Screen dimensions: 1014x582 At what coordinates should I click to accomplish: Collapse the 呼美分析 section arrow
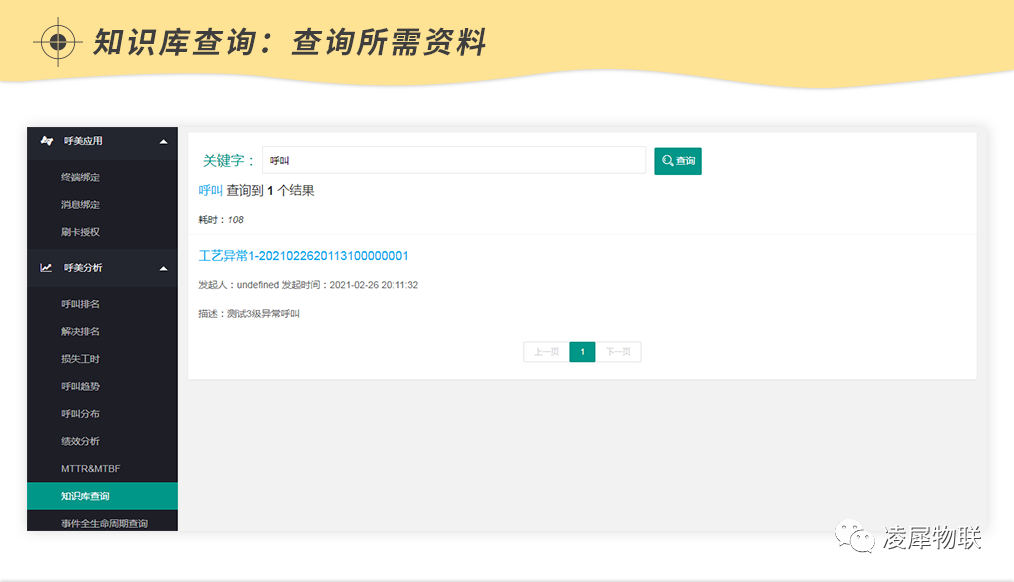pyautogui.click(x=163, y=268)
